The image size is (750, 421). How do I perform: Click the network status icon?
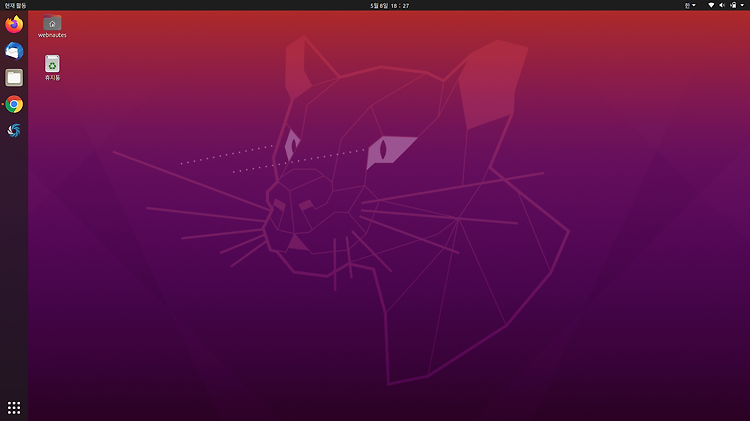click(711, 5)
